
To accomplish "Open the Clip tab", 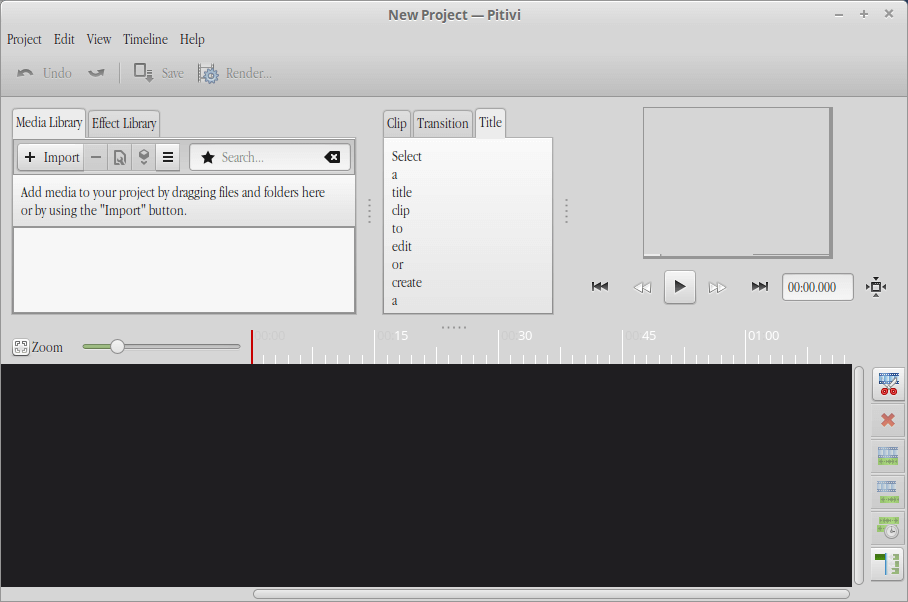I will pyautogui.click(x=397, y=123).
